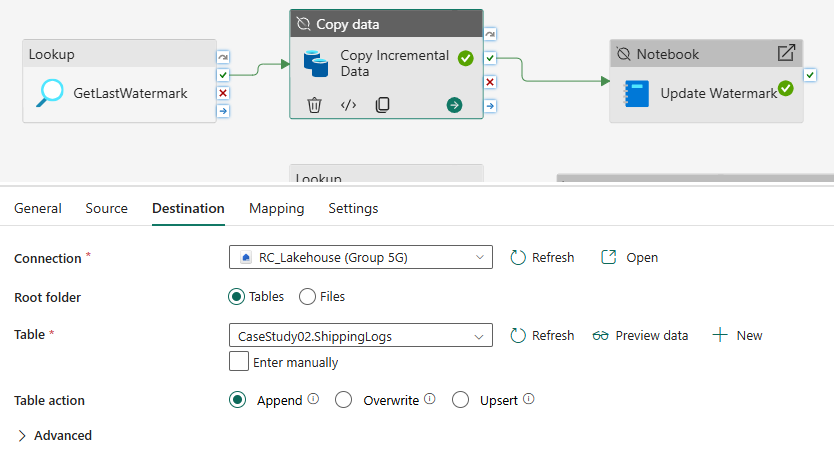Select the Update Watermark Notebook activity
The height and width of the screenshot is (450, 834).
coord(706,81)
